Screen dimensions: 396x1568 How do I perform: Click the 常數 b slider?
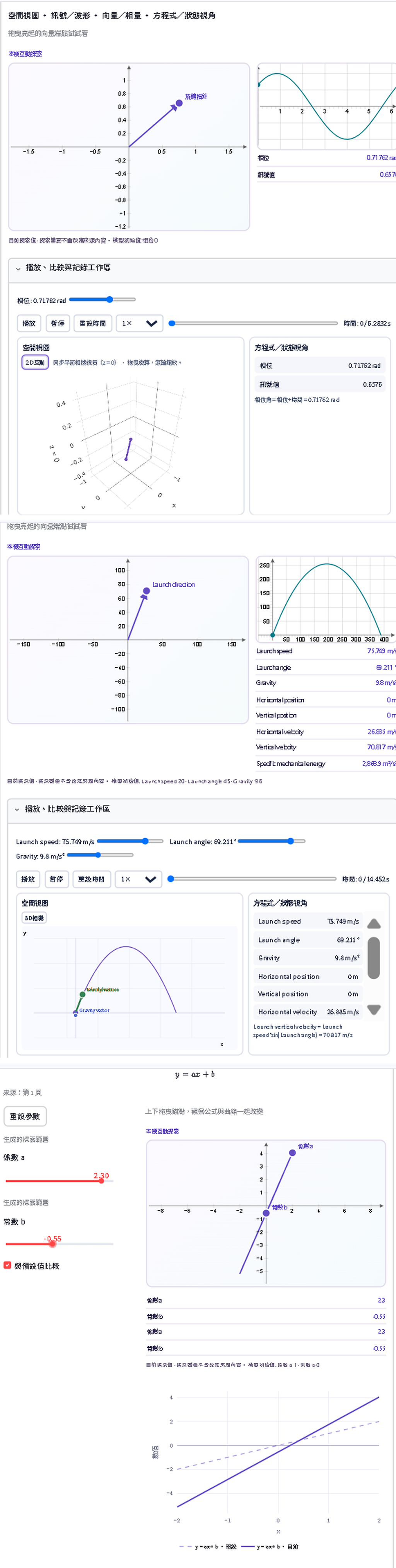click(x=59, y=1244)
